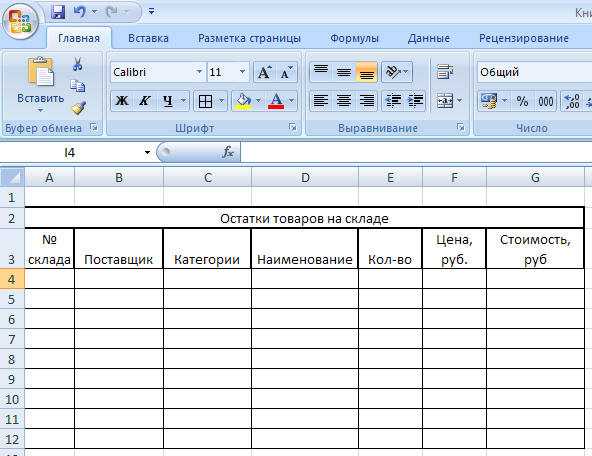
Task: Open text orientation options
Action: click(396, 72)
